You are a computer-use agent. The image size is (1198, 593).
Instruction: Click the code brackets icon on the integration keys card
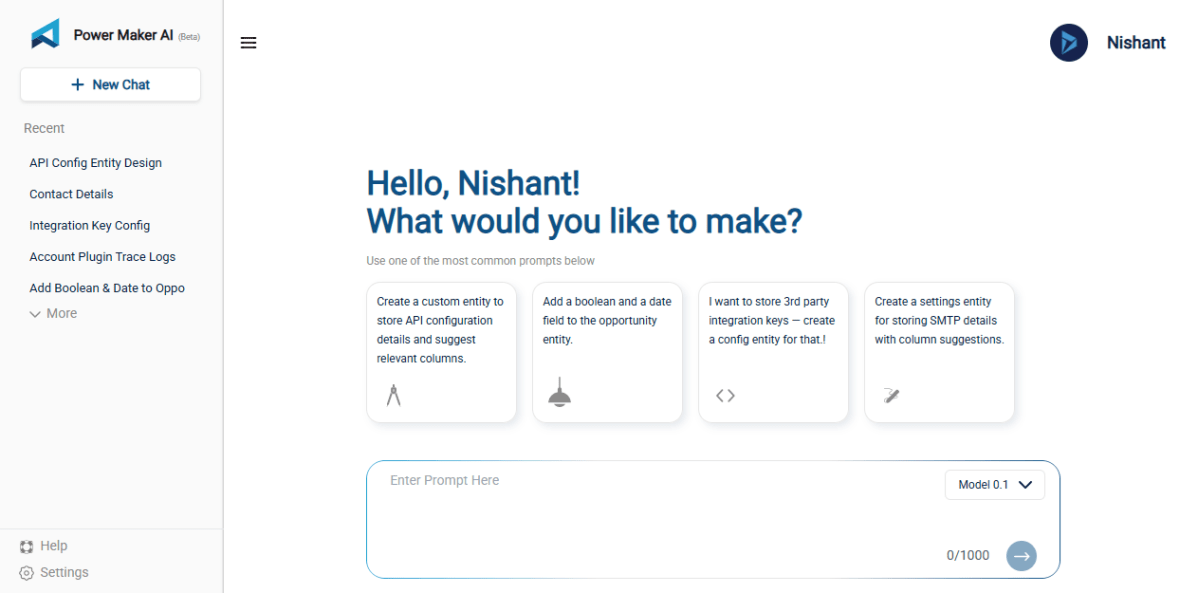[725, 394]
